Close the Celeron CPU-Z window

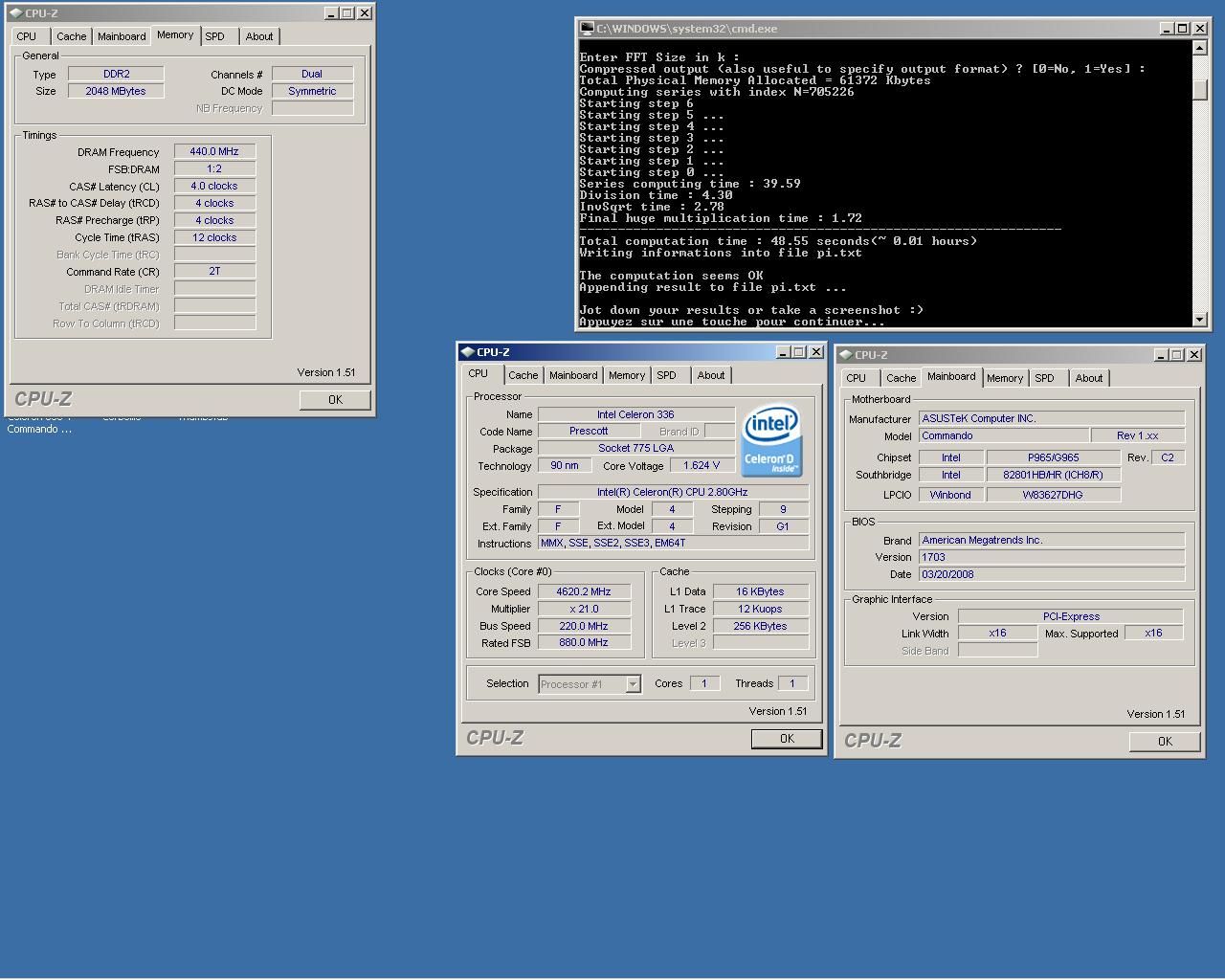(815, 352)
